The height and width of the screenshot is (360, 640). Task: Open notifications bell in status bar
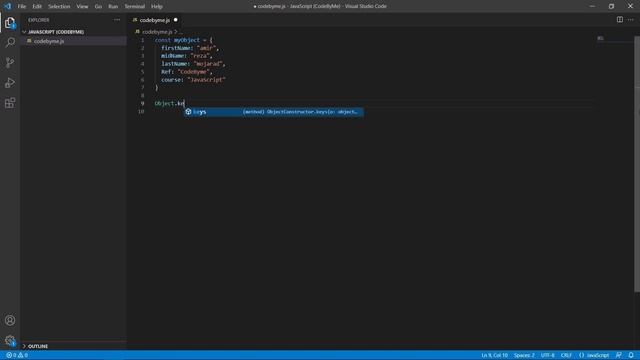tap(631, 355)
